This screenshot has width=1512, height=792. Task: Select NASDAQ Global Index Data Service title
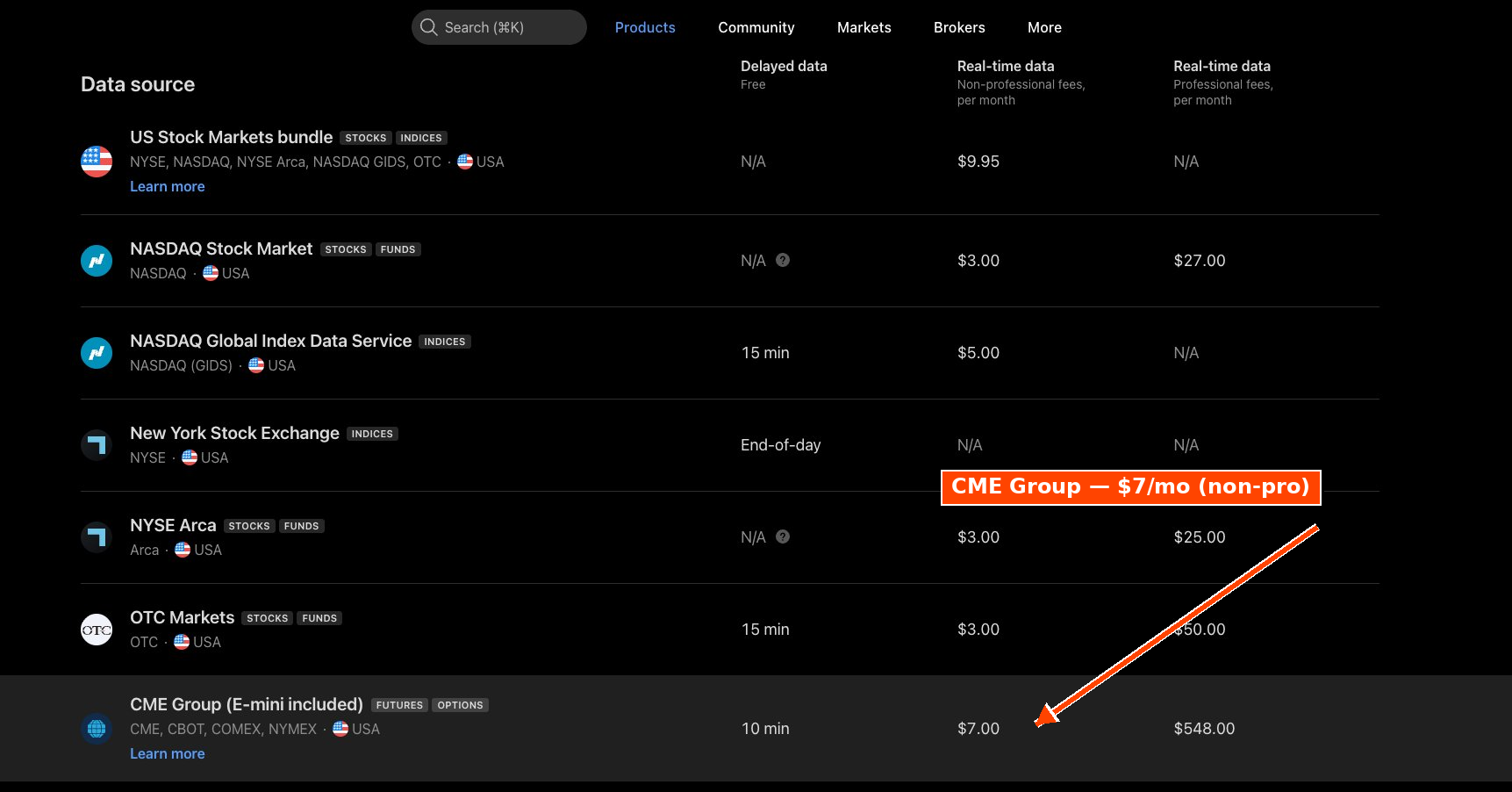pos(271,341)
